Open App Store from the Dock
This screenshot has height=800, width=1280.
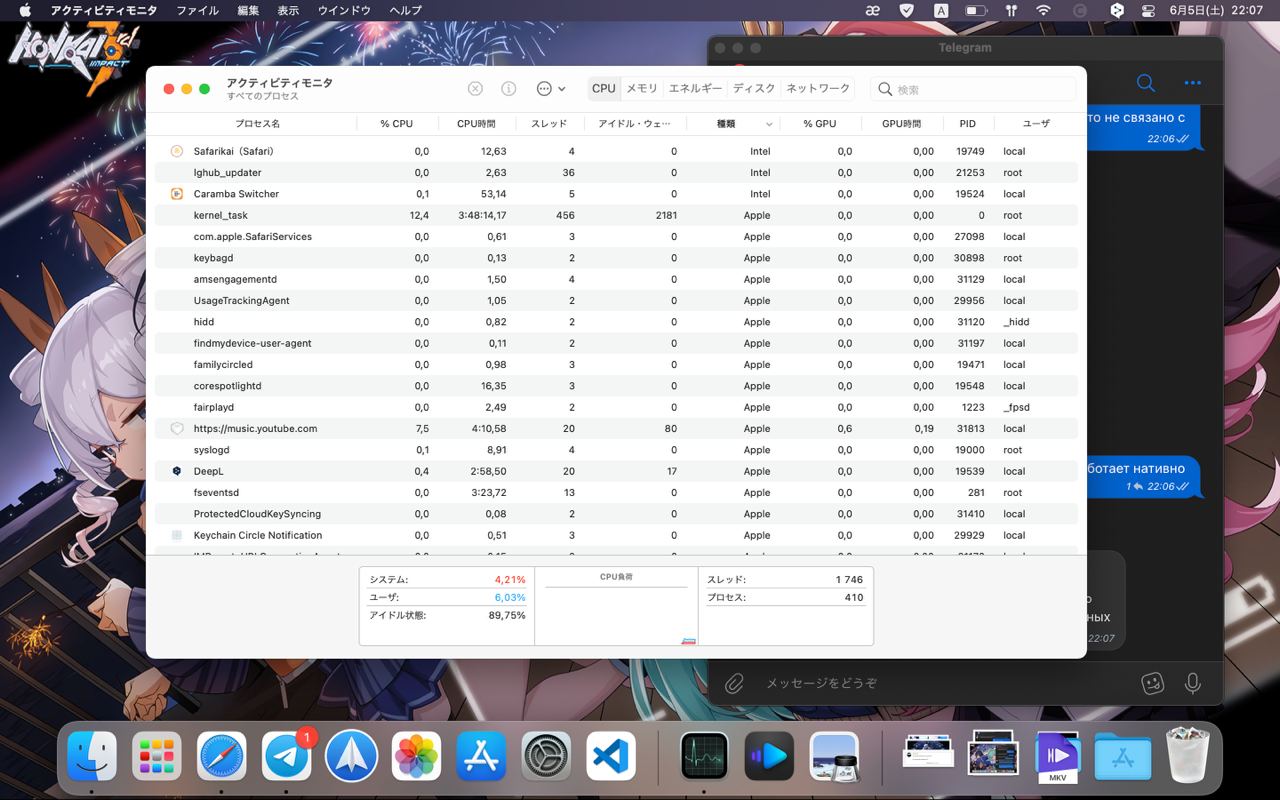(481, 756)
